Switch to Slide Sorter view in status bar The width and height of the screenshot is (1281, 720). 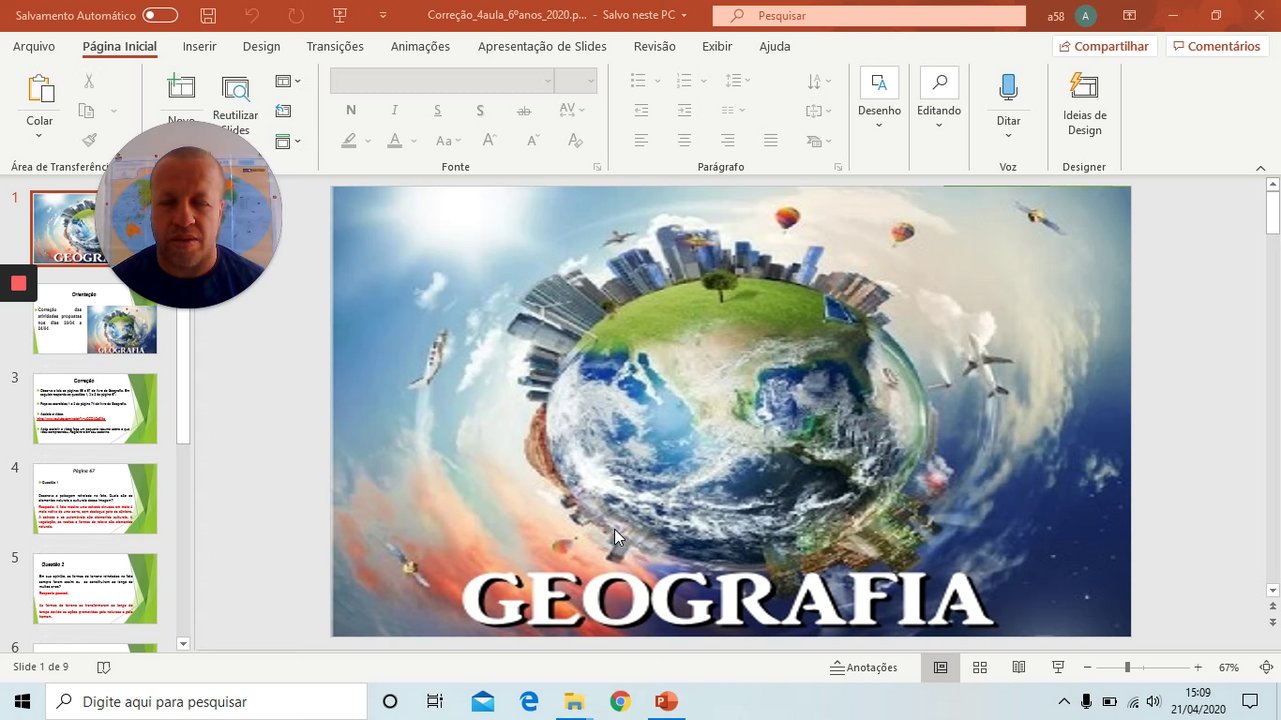coord(980,667)
